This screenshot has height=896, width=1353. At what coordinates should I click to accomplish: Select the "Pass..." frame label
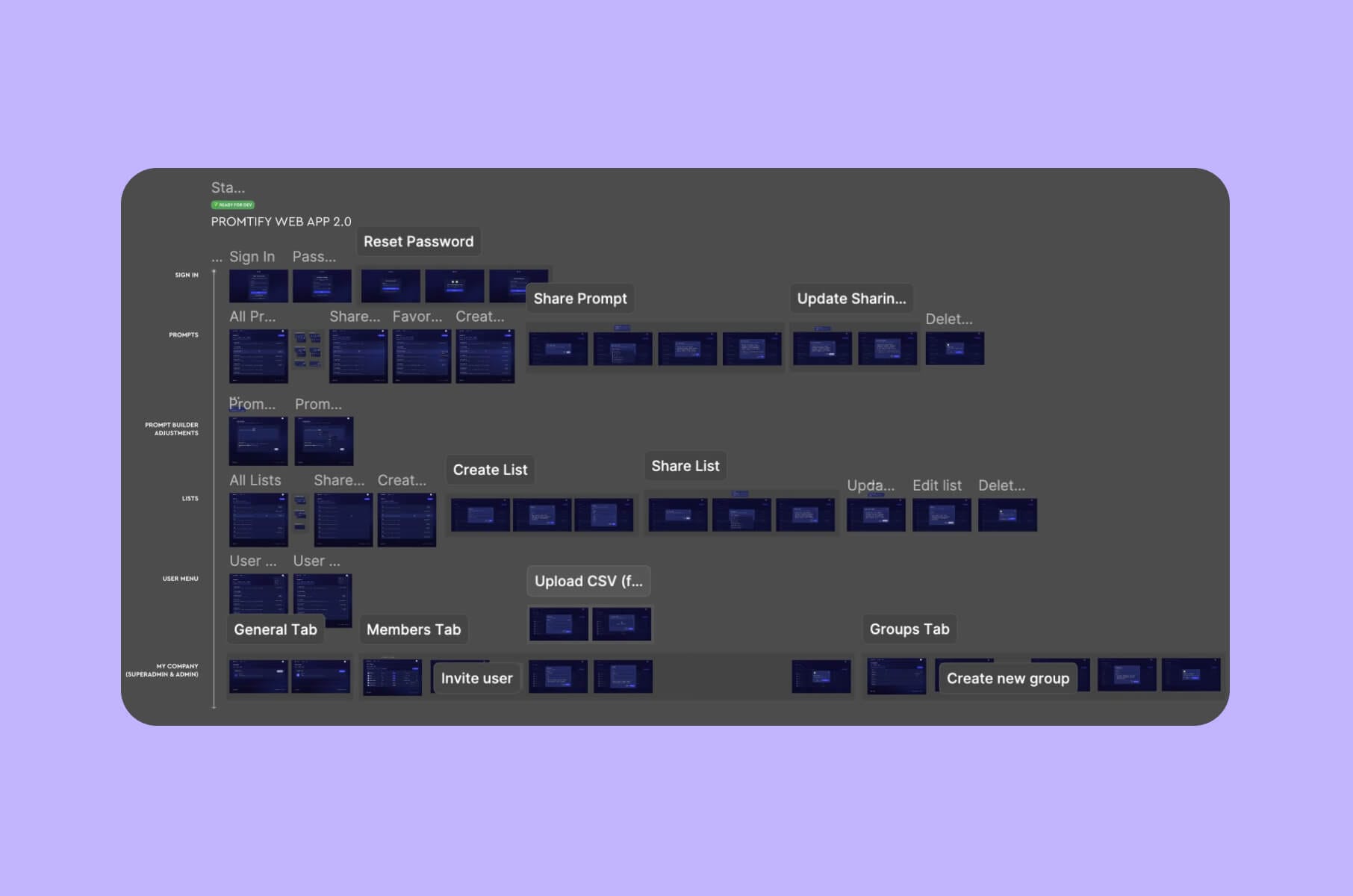click(314, 257)
